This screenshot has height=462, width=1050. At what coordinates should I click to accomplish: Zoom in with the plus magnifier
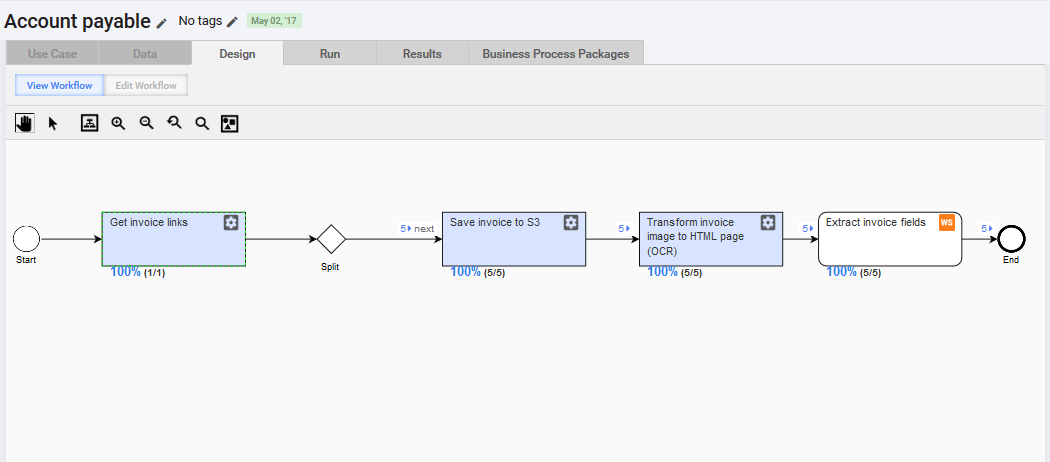coord(119,123)
